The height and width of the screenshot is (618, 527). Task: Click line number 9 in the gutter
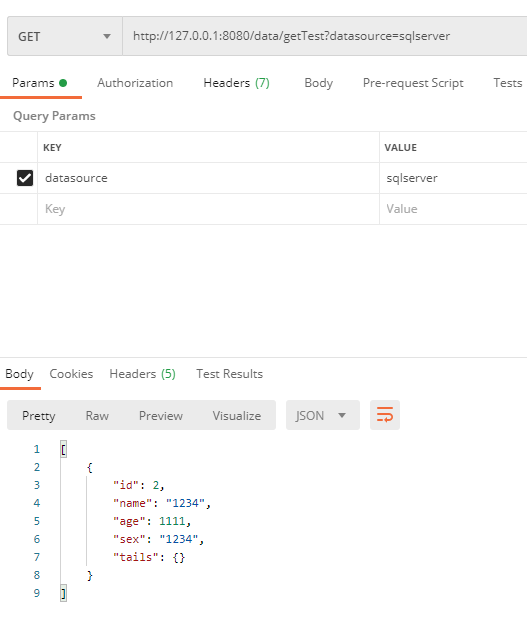tap(37, 593)
